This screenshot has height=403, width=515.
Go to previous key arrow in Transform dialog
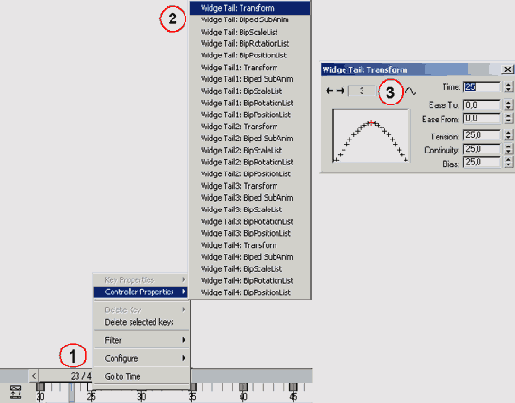tap(329, 91)
